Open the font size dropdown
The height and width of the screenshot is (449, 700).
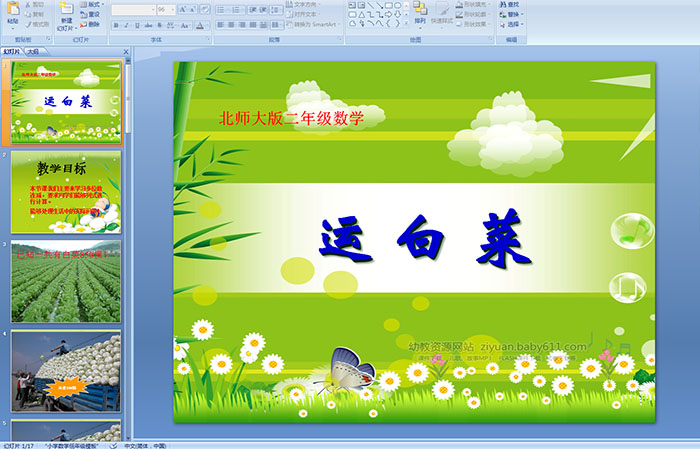[172, 10]
